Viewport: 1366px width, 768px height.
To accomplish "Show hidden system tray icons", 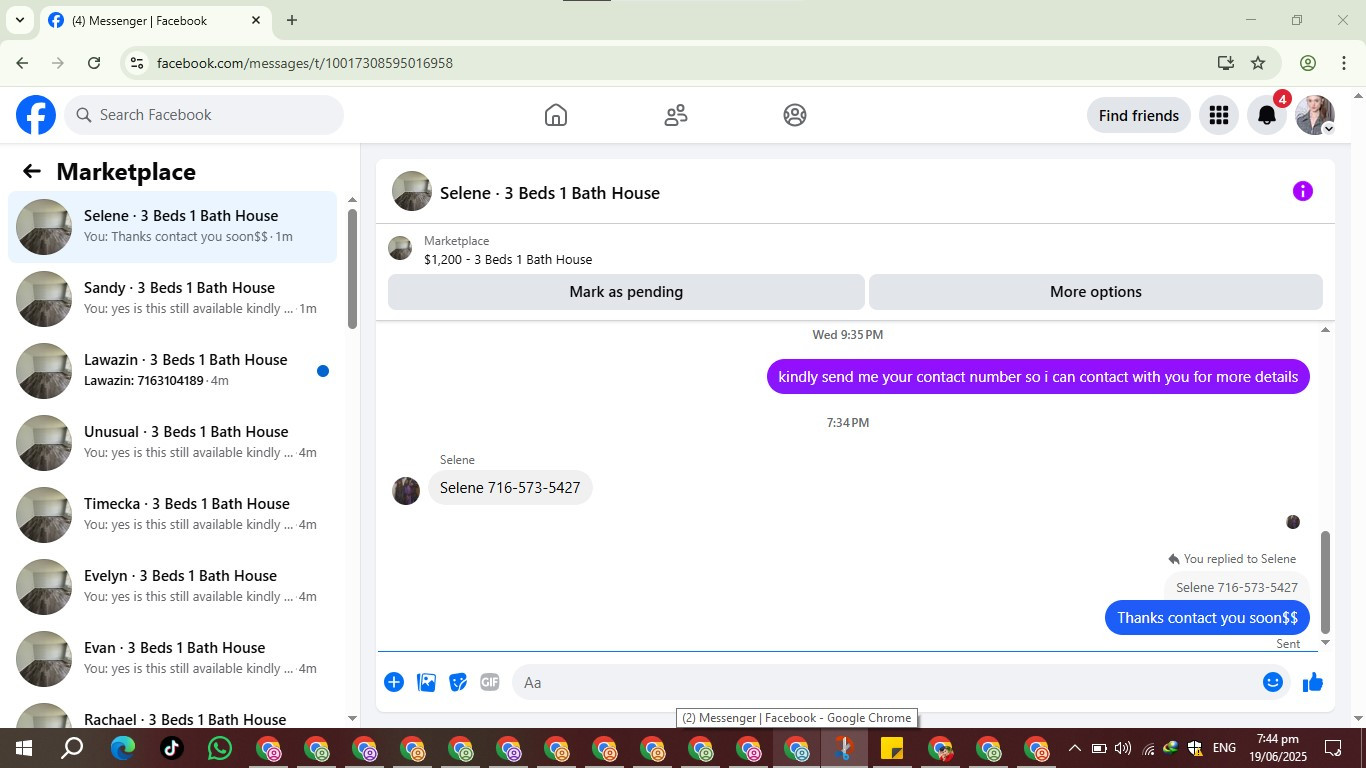I will click(x=1075, y=748).
